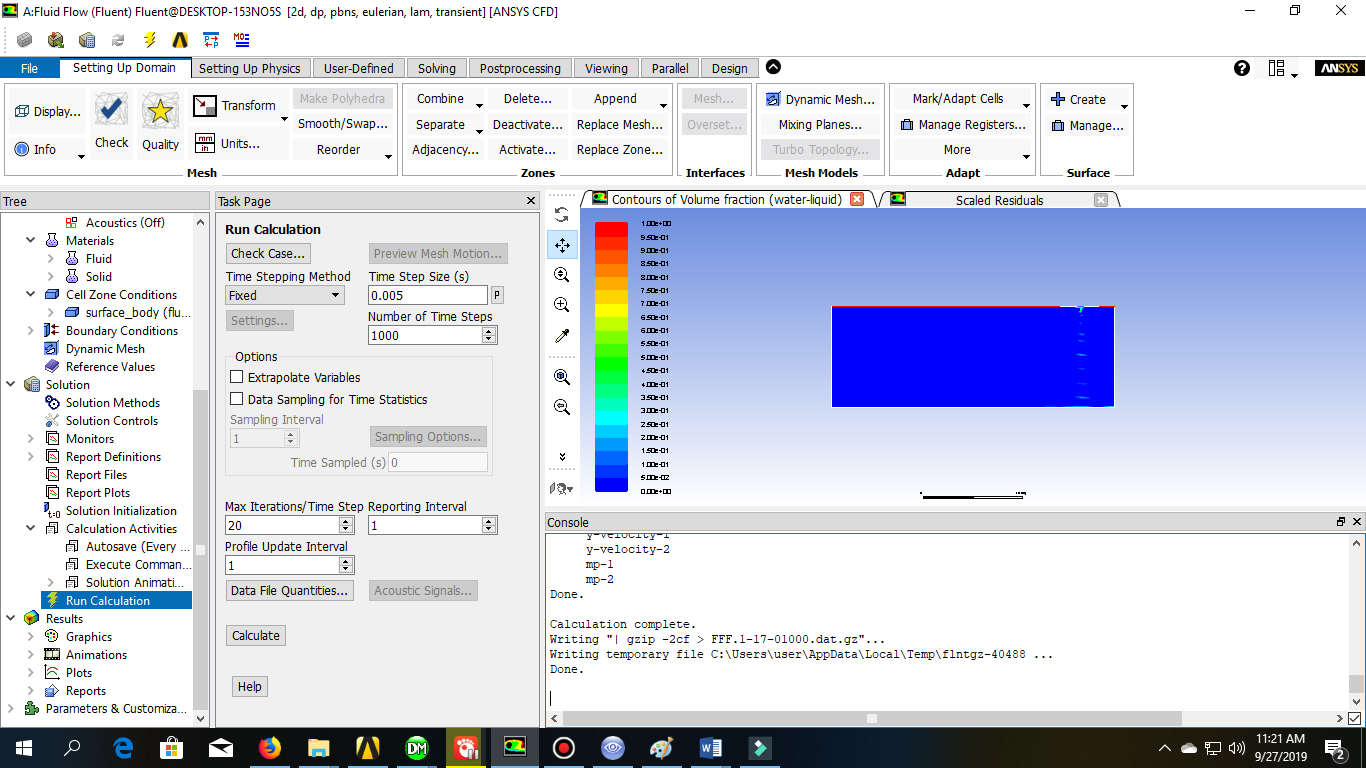The height and width of the screenshot is (768, 1366).
Task: Toggle the console checkbox at bottom right
Action: click(x=1354, y=718)
